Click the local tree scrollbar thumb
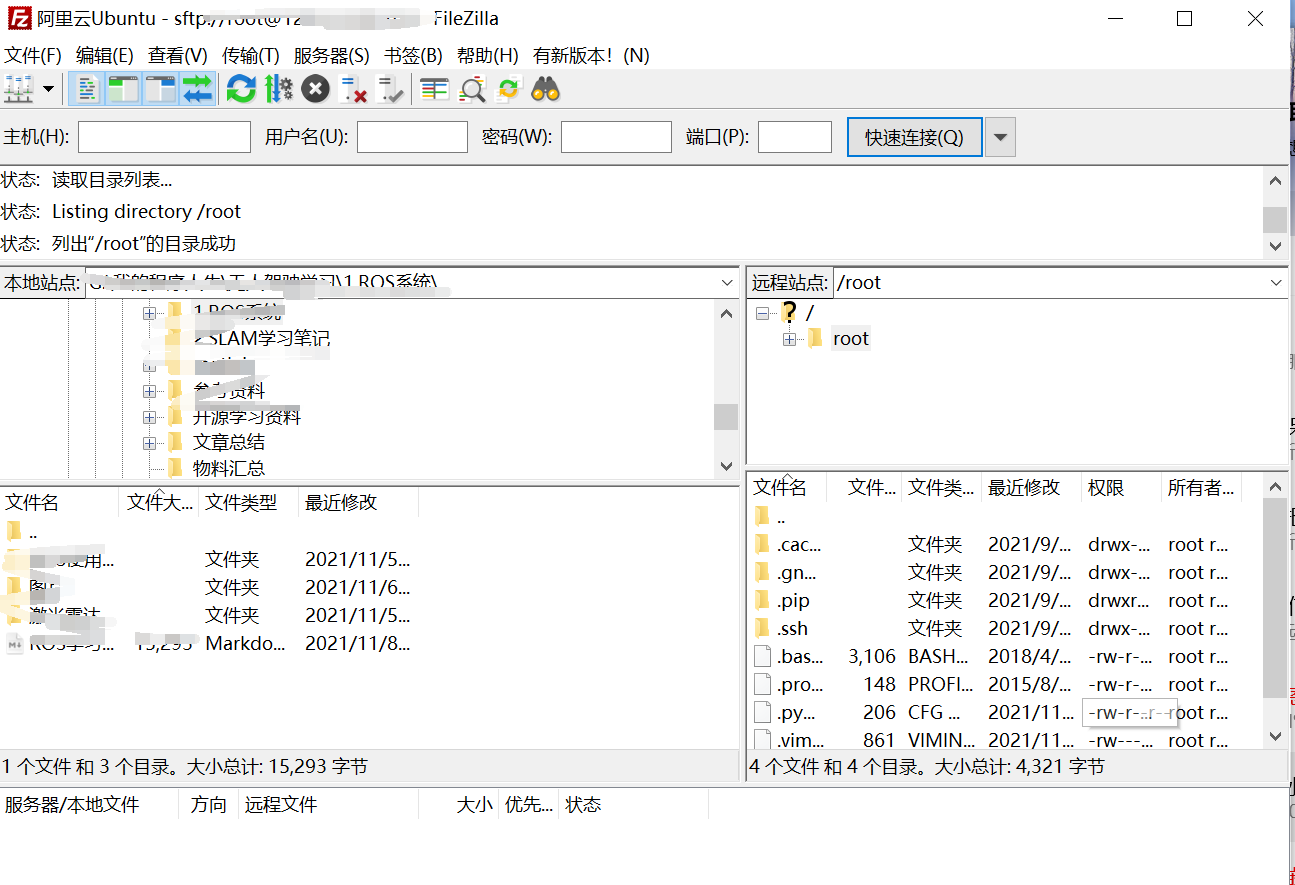The height and width of the screenshot is (885, 1295). pos(726,417)
